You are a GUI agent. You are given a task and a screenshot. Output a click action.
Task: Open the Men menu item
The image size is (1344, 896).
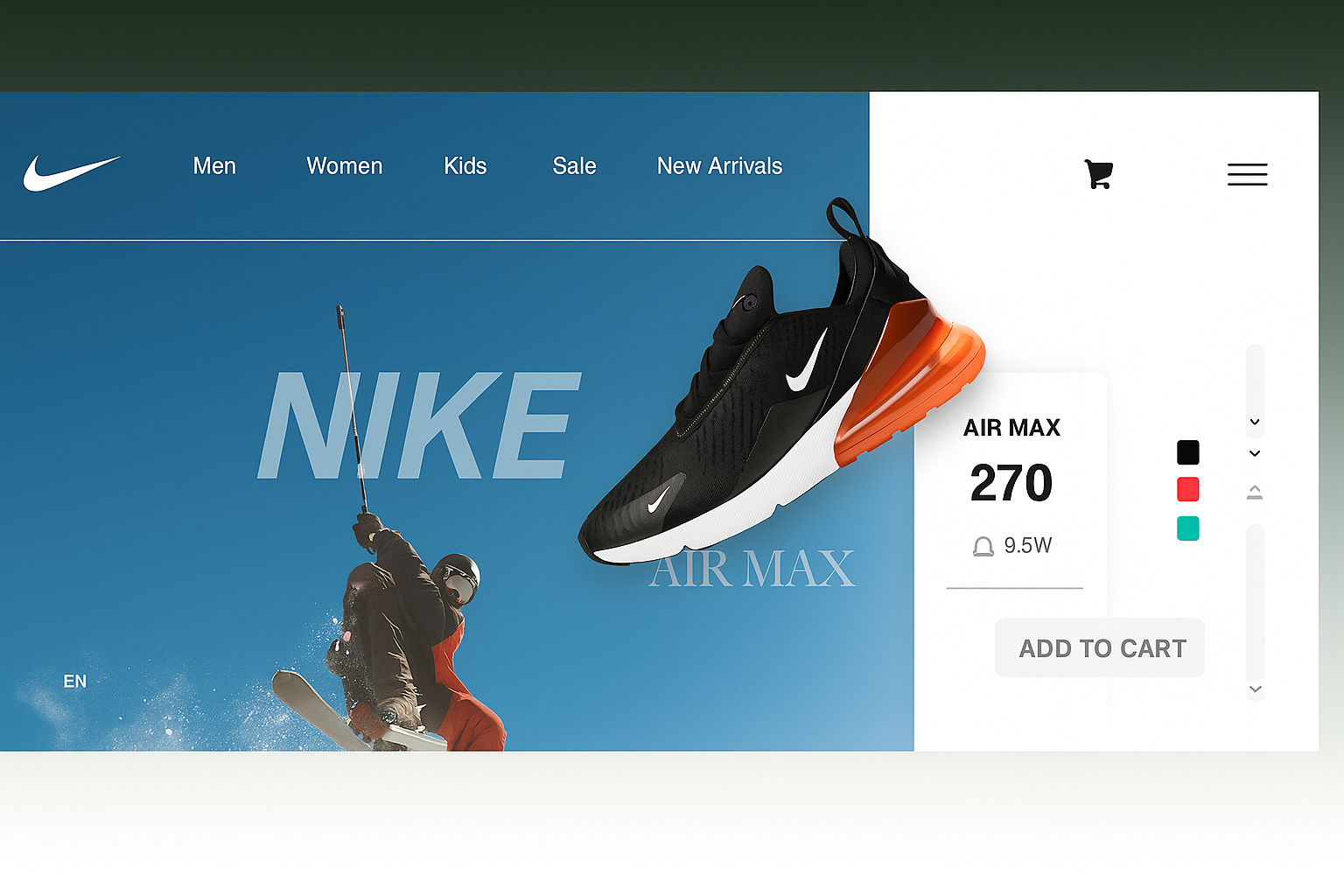(x=214, y=166)
